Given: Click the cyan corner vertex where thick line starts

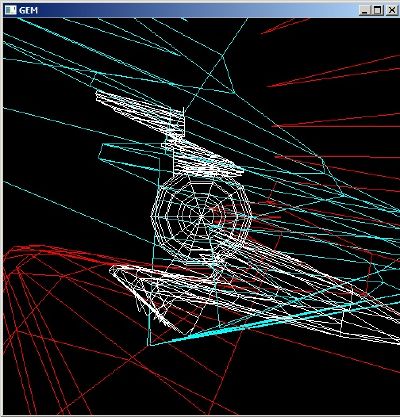Looking at the screenshot, I should pyautogui.click(x=150, y=345).
